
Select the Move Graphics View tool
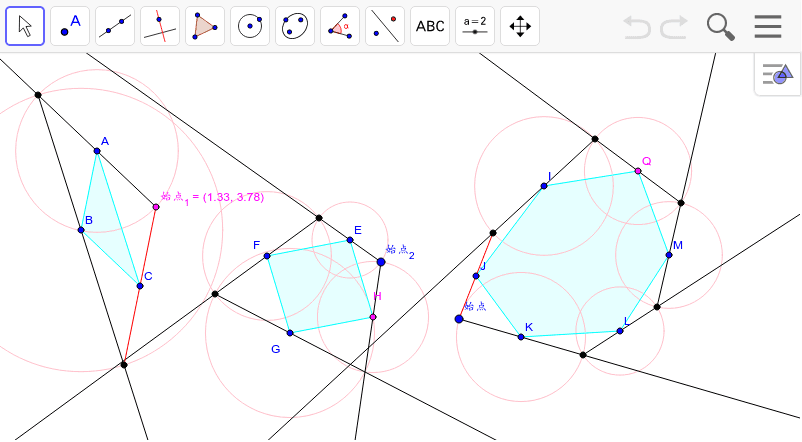click(520, 26)
